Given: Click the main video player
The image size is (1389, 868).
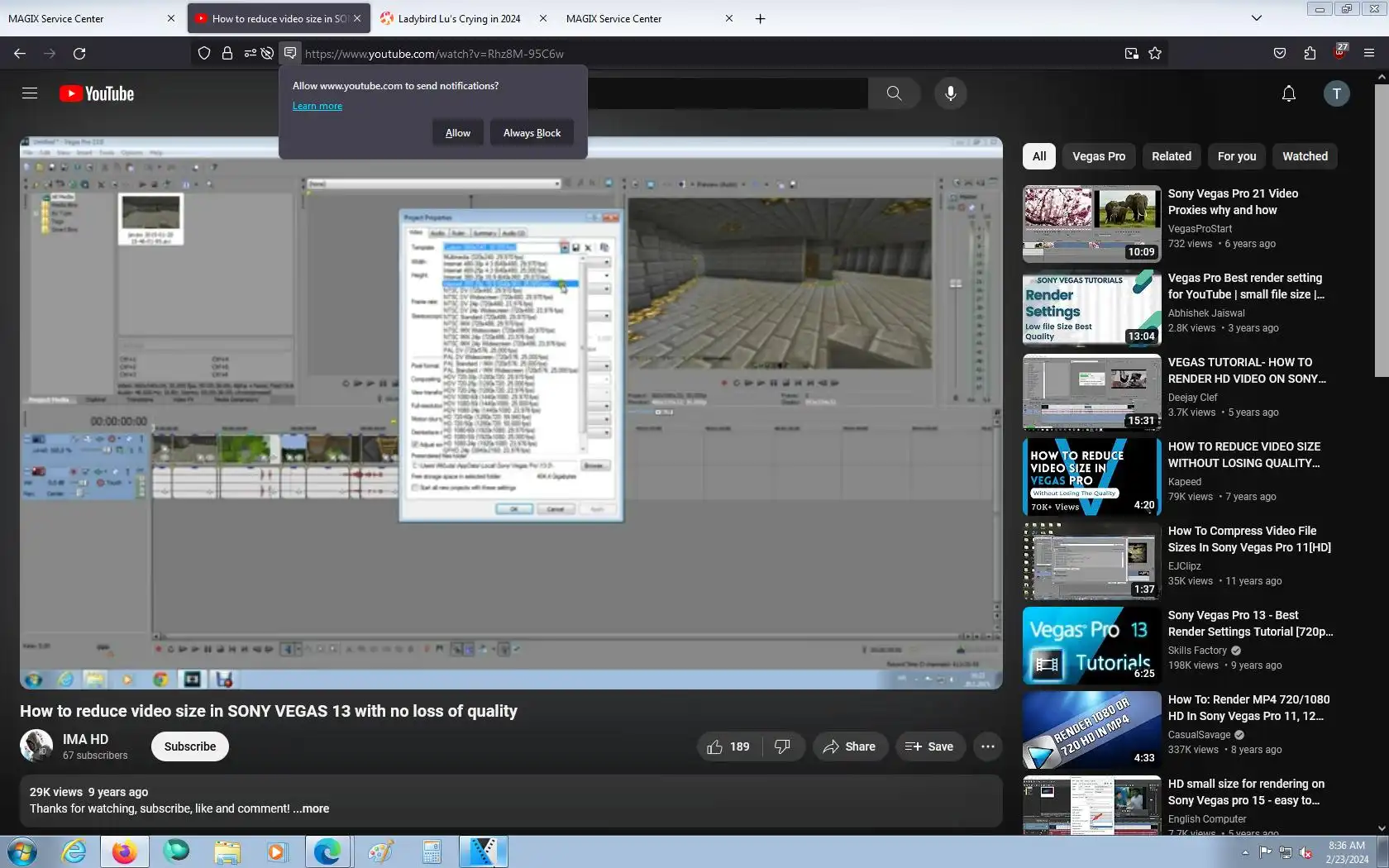Looking at the screenshot, I should (511, 413).
